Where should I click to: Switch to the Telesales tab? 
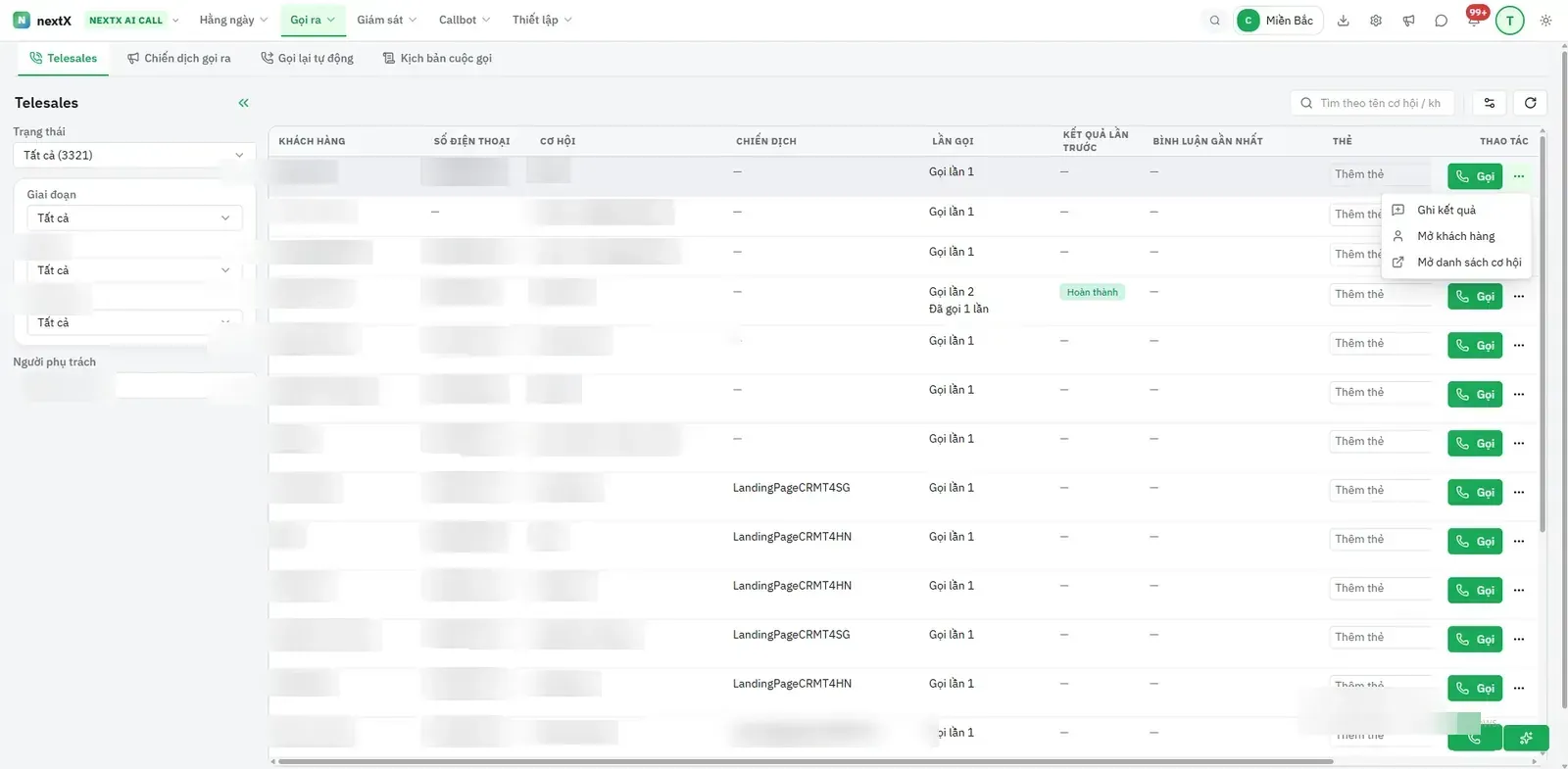(64, 59)
